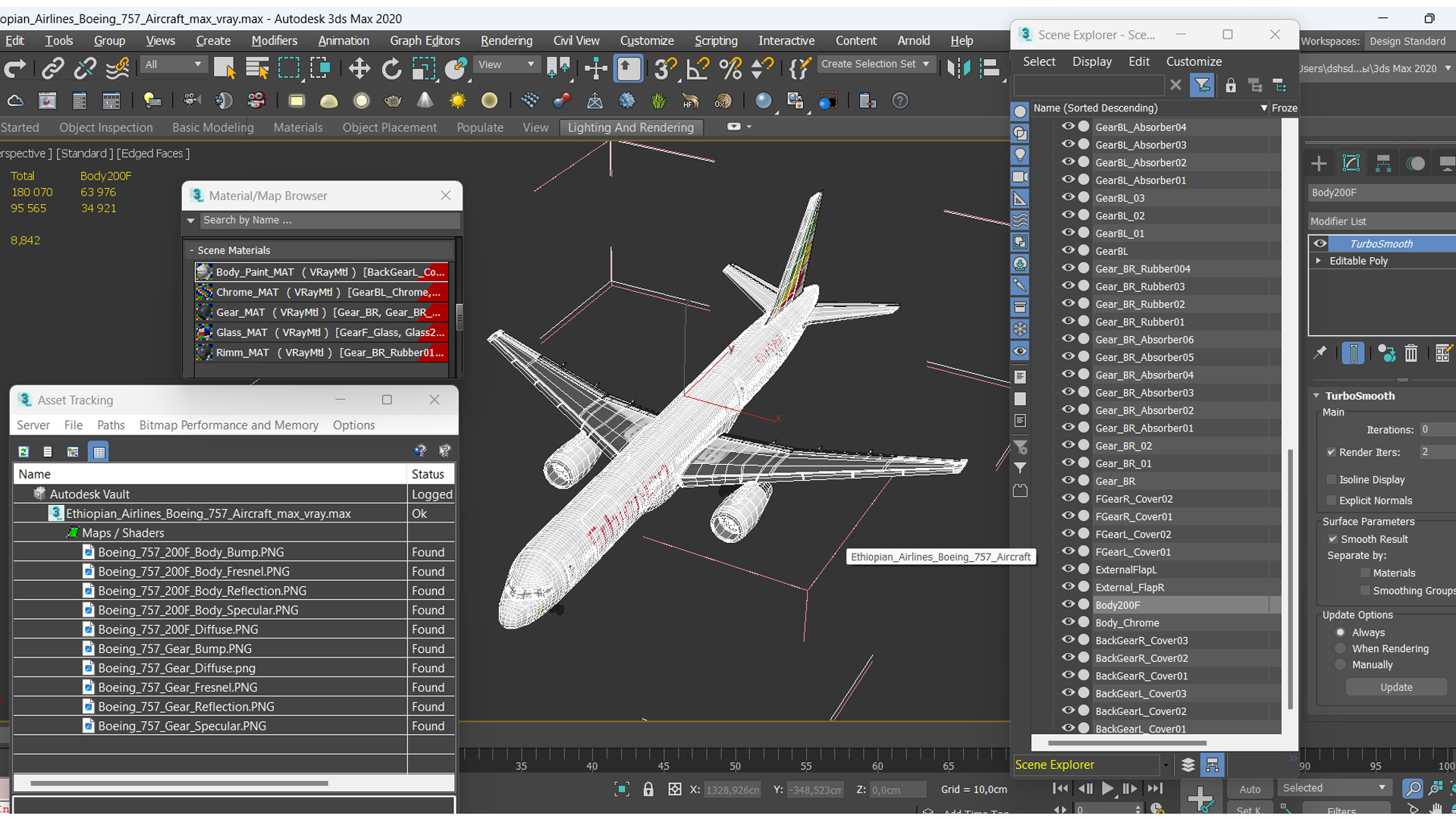Image resolution: width=1456 pixels, height=819 pixels.
Task: Click the yellow Sun light icon
Action: [457, 101]
